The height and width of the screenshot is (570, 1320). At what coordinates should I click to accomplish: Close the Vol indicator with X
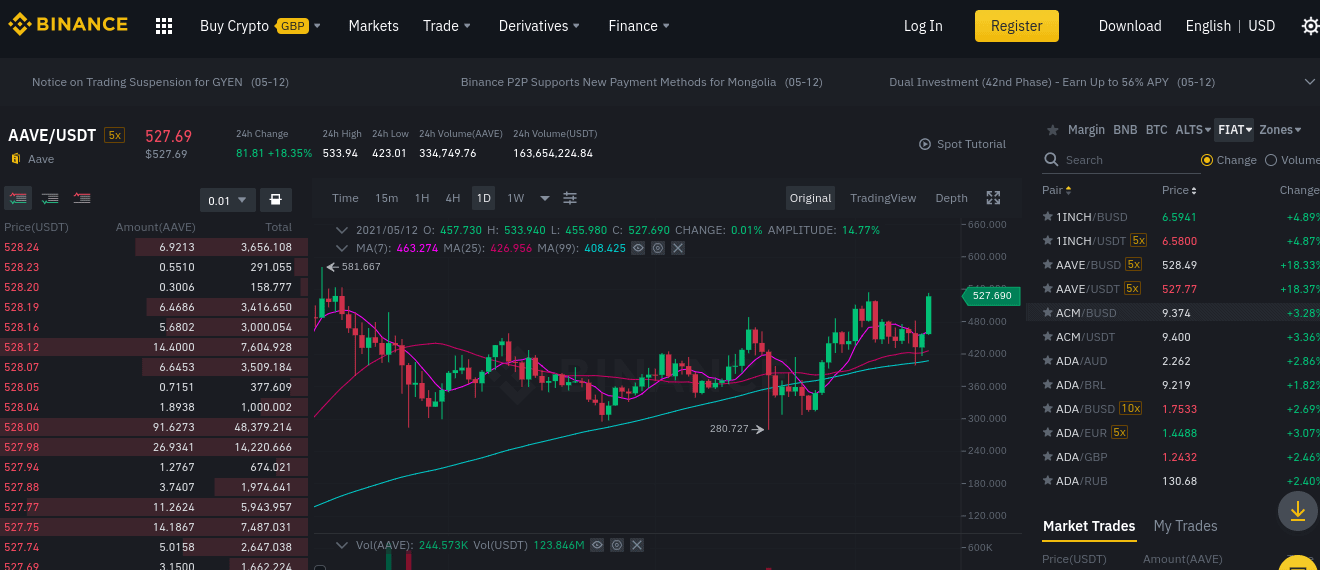tap(637, 545)
